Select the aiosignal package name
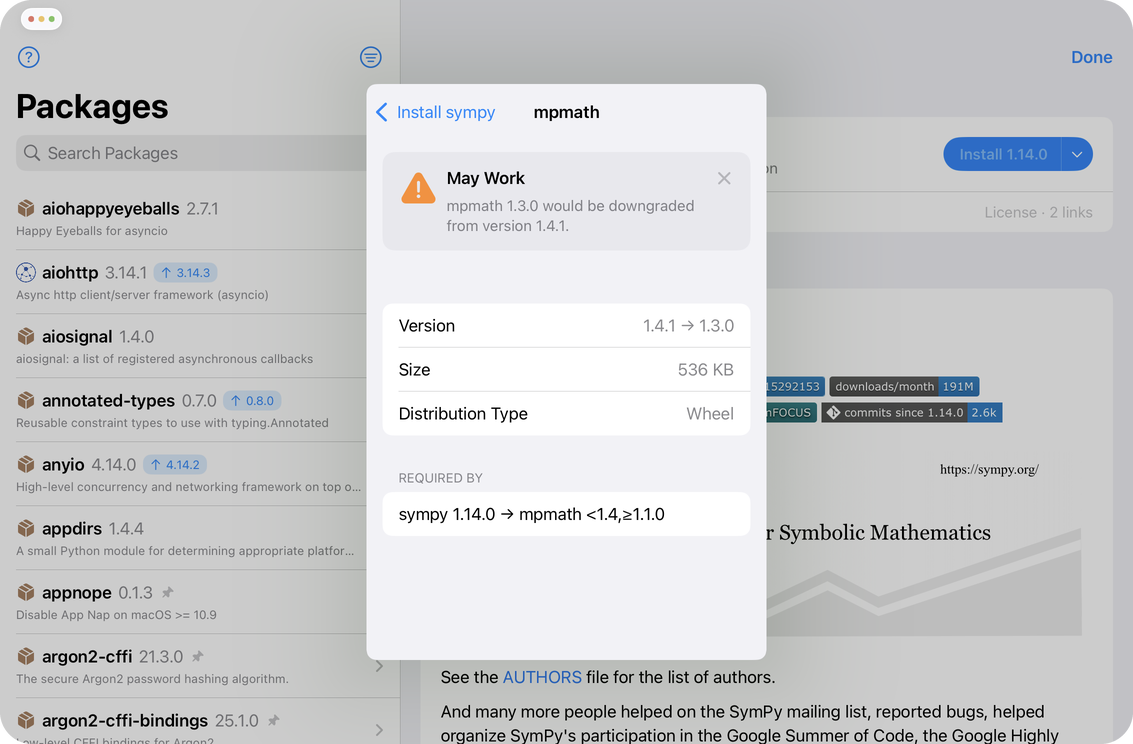This screenshot has height=744, width=1133. [x=77, y=337]
